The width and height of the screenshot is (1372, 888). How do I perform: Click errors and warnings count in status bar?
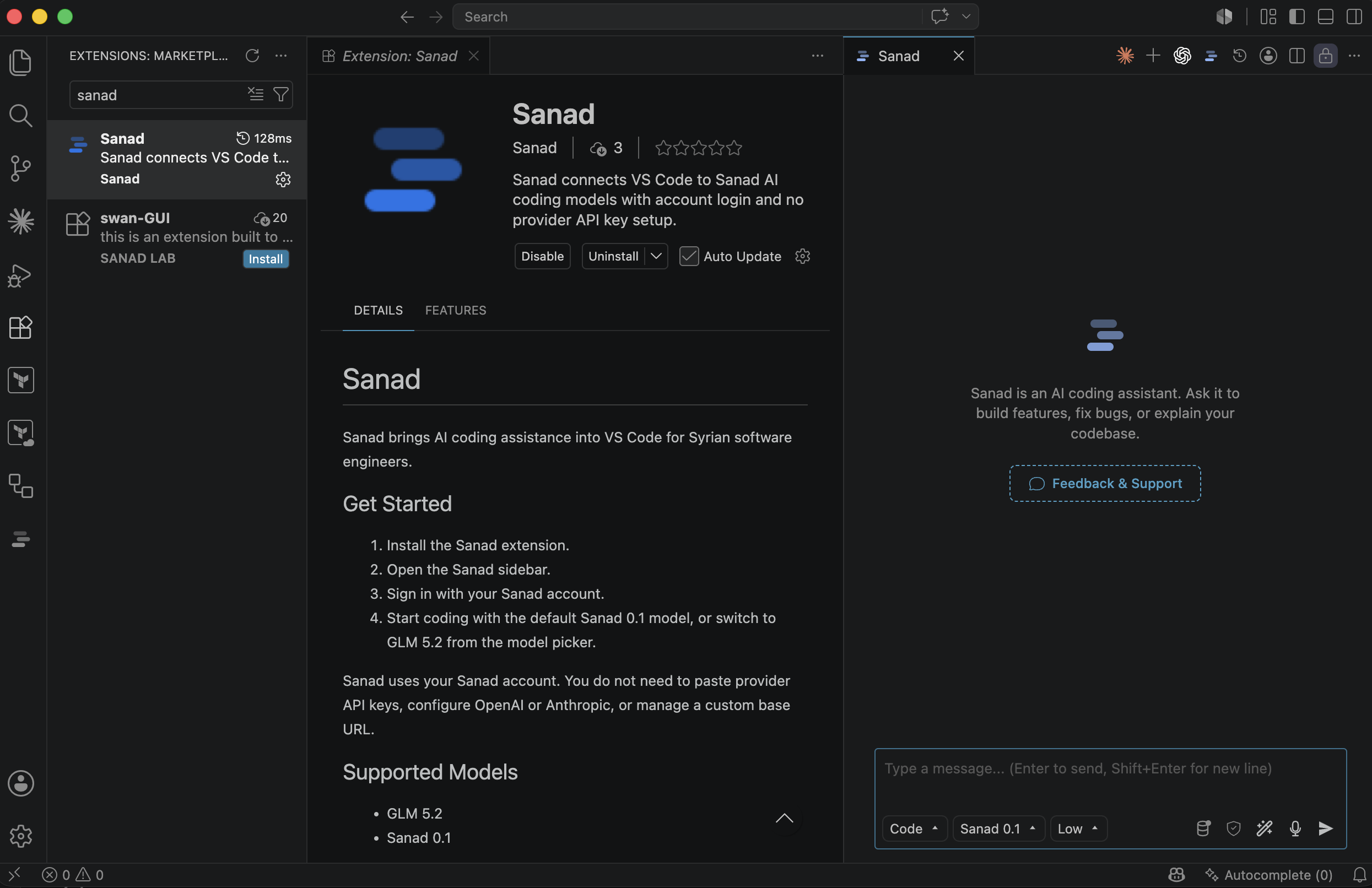pyautogui.click(x=73, y=875)
